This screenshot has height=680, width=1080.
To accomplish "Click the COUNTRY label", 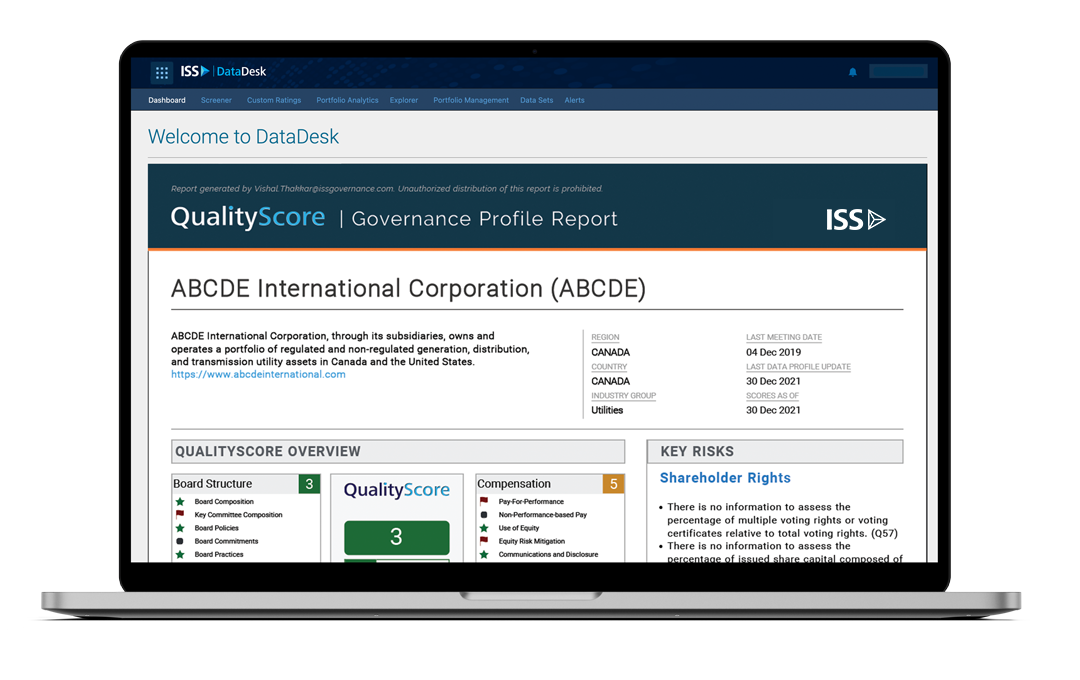I will click(x=610, y=367).
